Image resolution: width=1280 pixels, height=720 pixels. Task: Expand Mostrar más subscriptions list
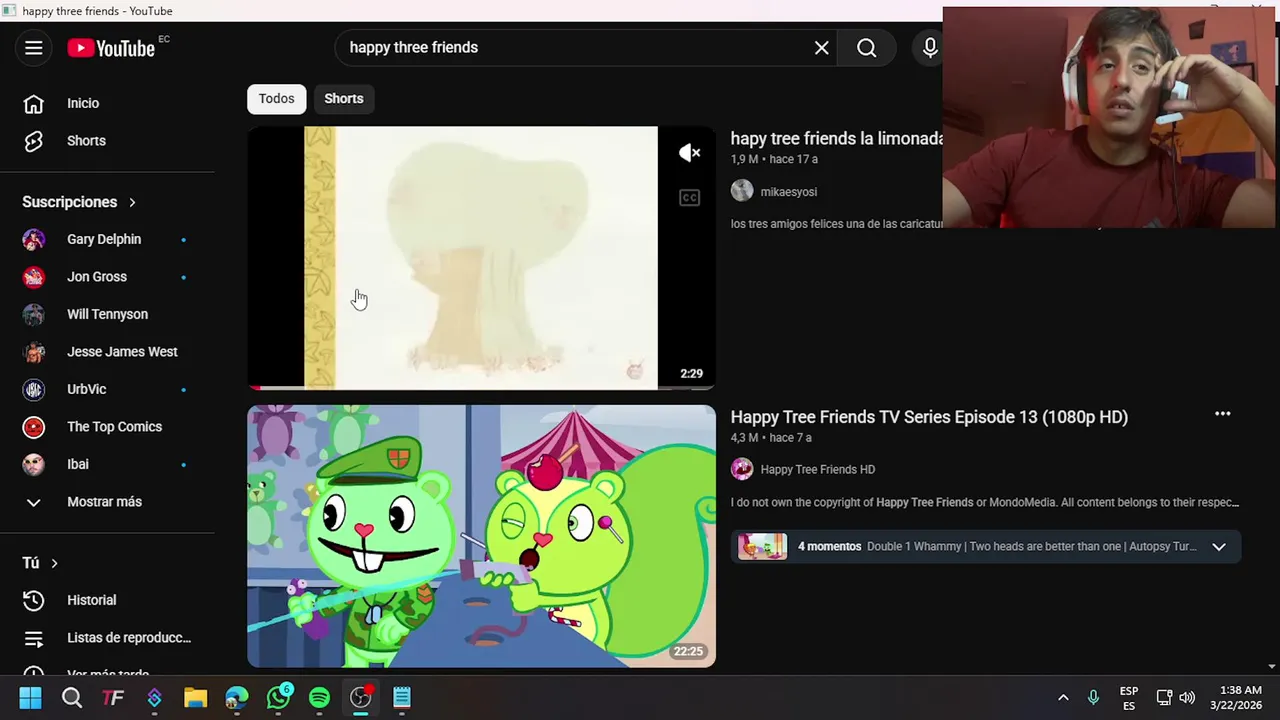point(107,502)
